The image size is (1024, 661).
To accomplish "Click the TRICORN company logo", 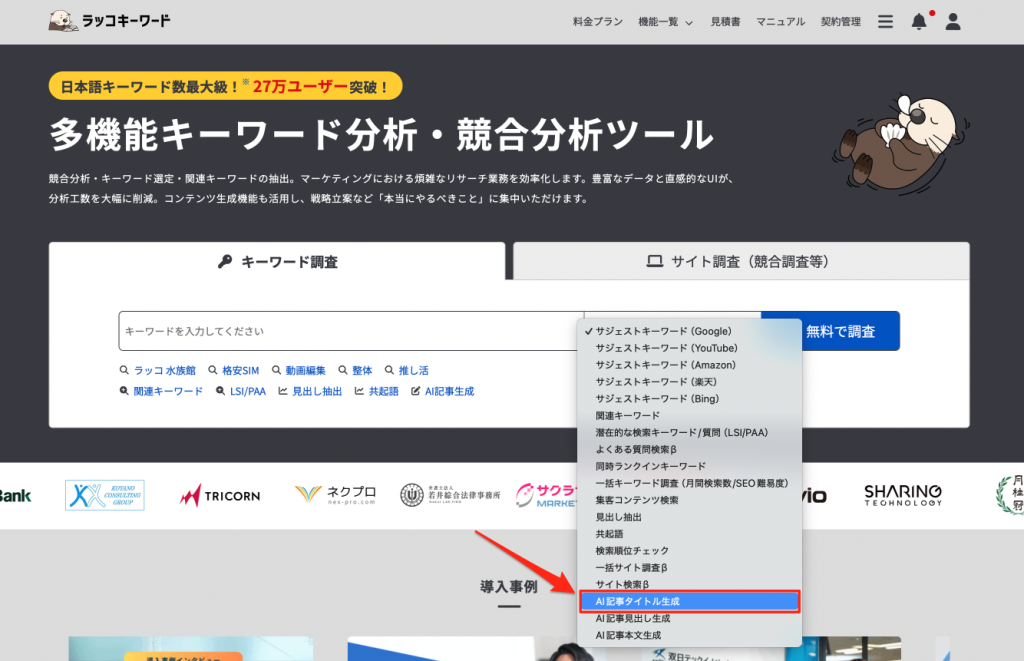I will 221,494.
